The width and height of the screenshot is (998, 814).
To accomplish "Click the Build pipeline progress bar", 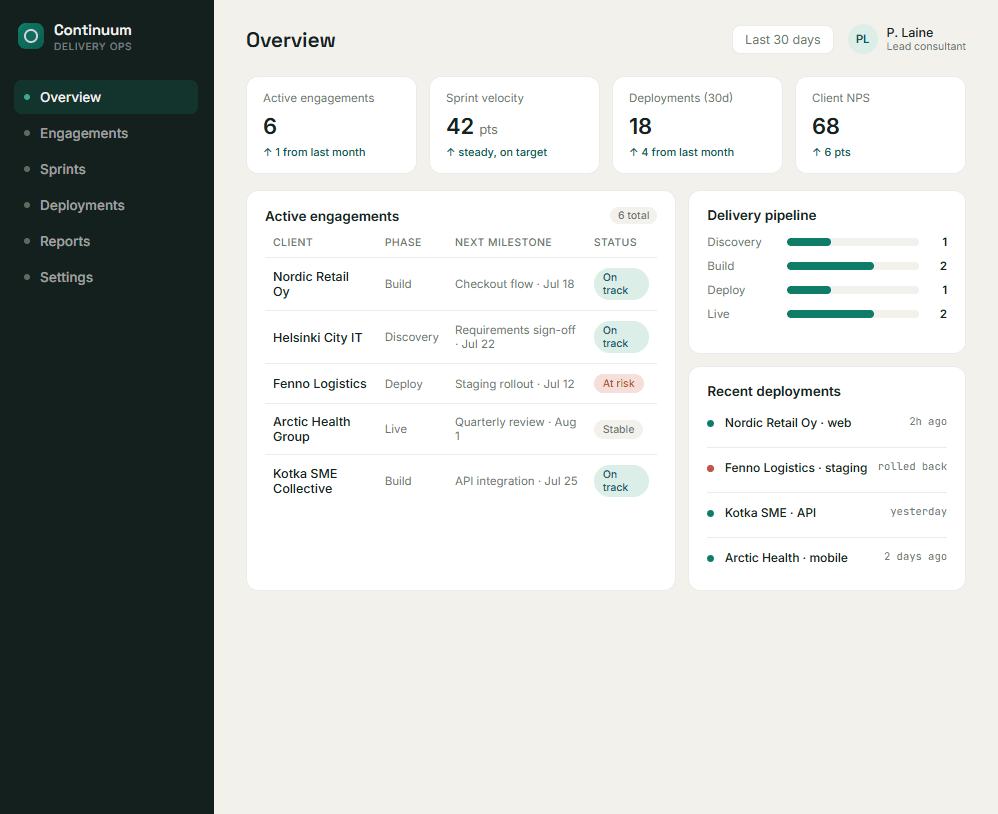I will click(x=853, y=266).
